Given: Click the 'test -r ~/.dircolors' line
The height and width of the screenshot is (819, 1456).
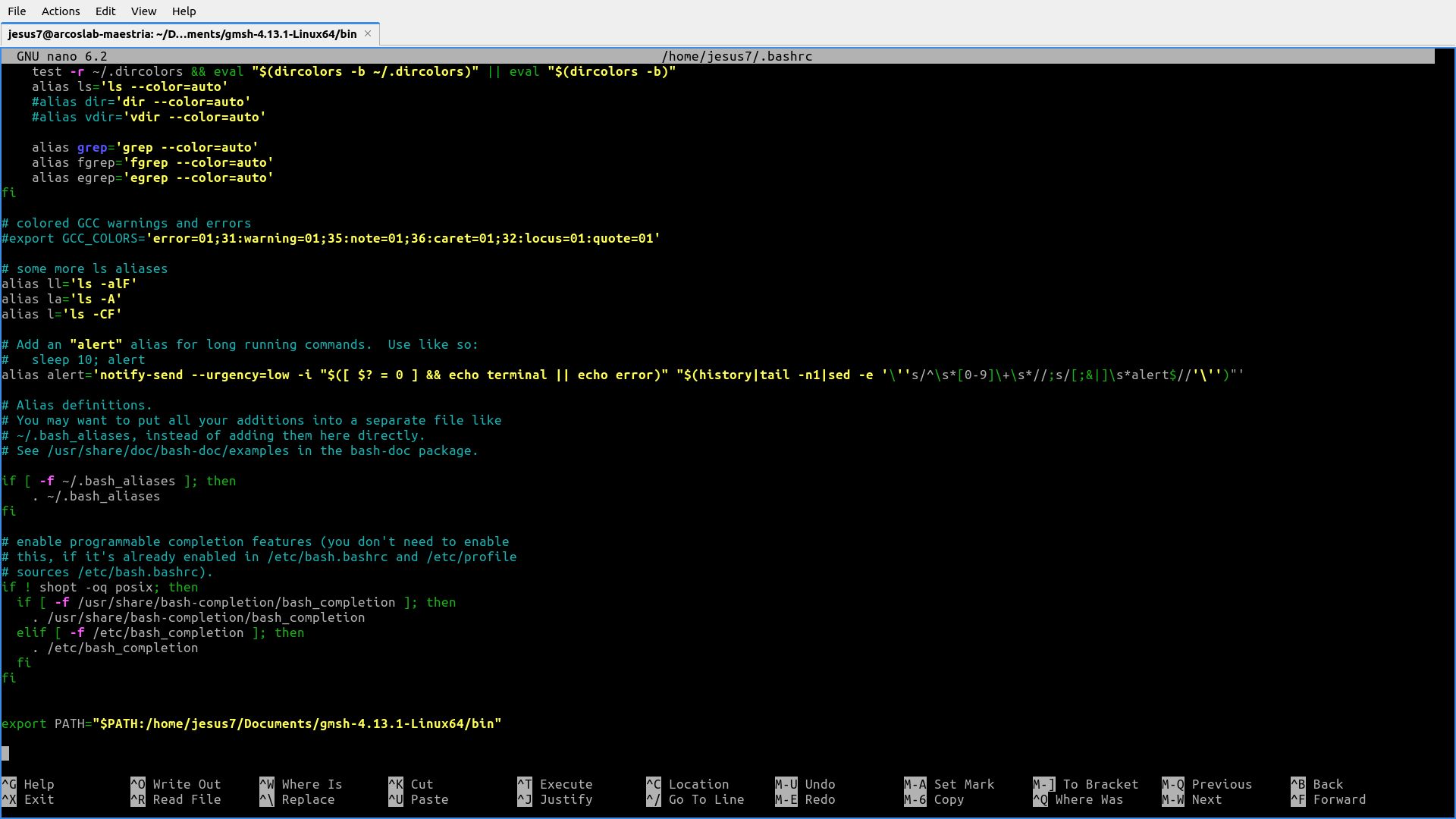Looking at the screenshot, I should click(354, 71).
